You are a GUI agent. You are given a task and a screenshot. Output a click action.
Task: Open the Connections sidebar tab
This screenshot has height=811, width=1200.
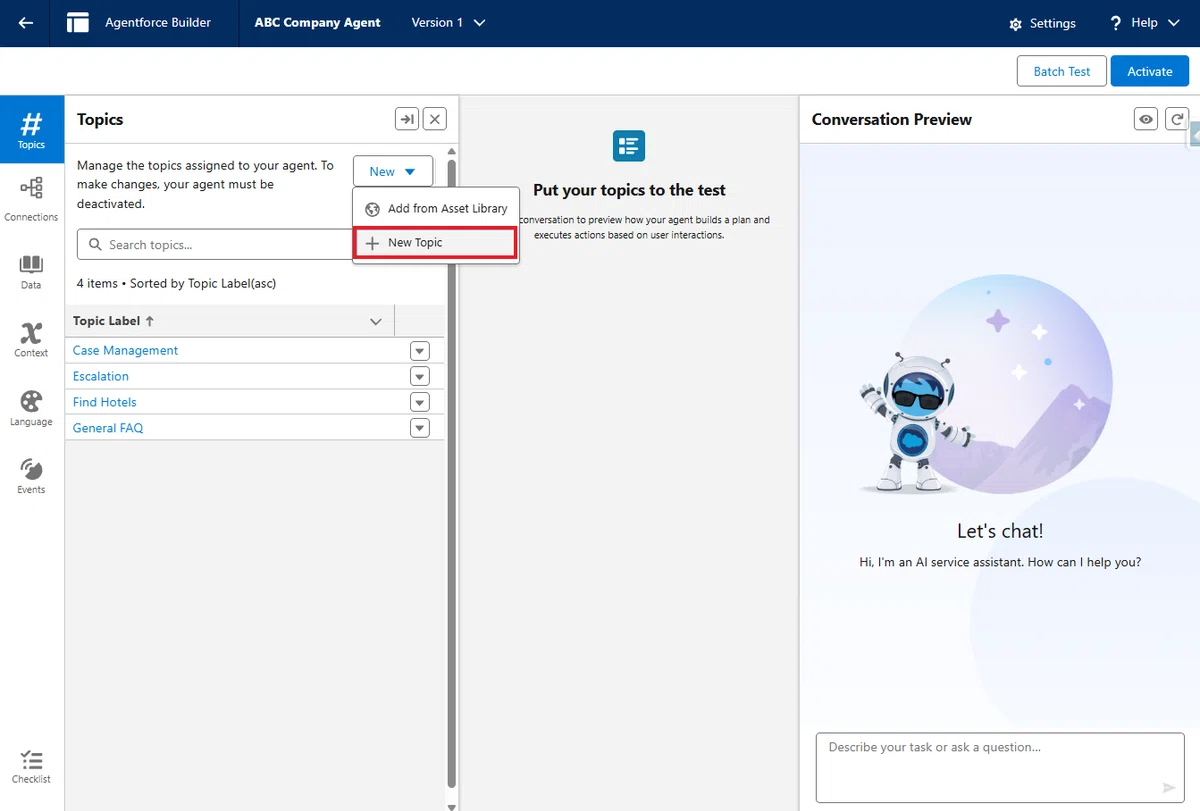point(31,199)
